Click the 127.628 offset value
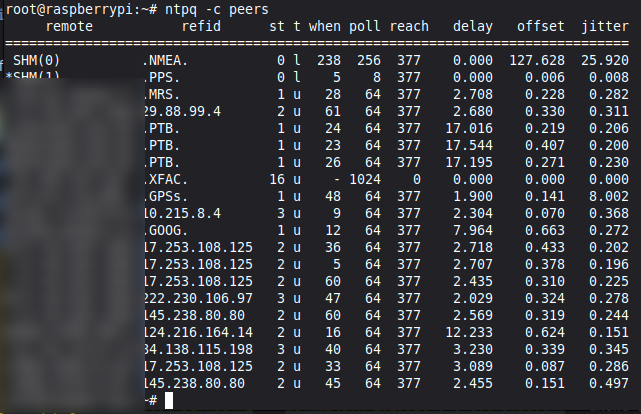This screenshot has height=414, width=641. pyautogui.click(x=541, y=59)
